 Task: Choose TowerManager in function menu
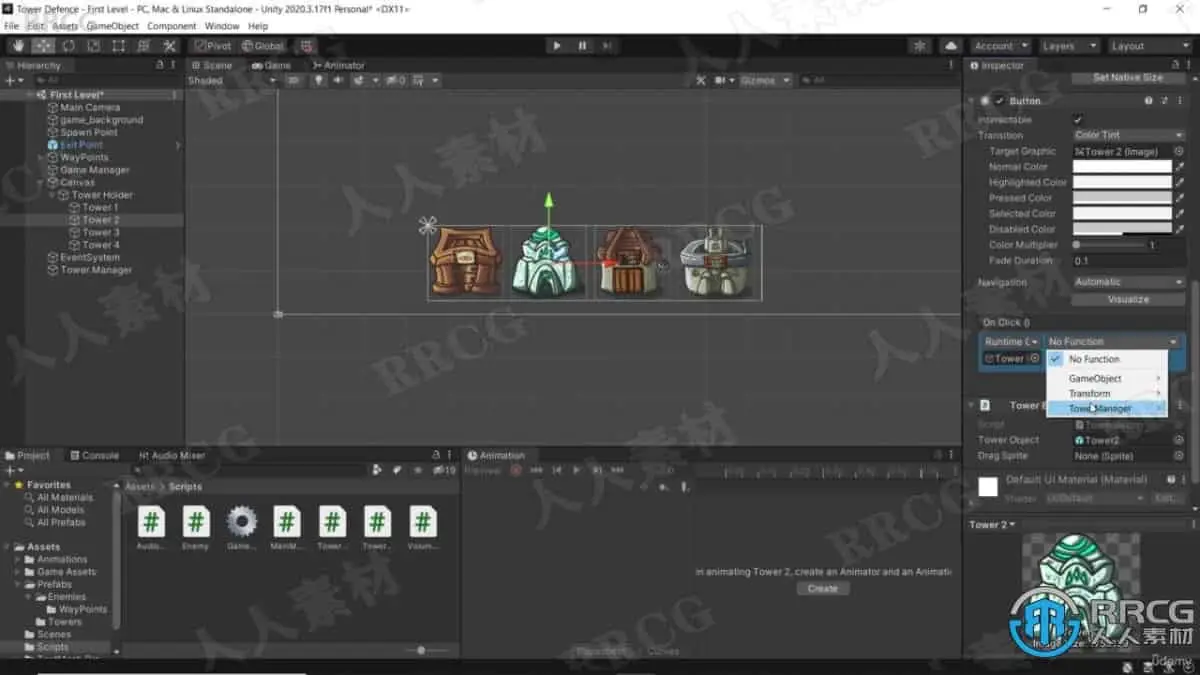[x=1107, y=409]
